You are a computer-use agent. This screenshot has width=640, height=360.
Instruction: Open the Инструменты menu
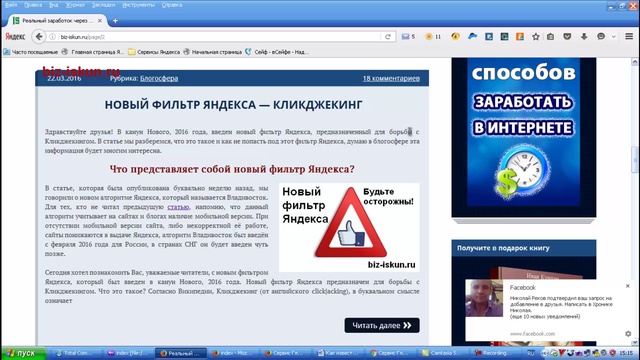138,5
